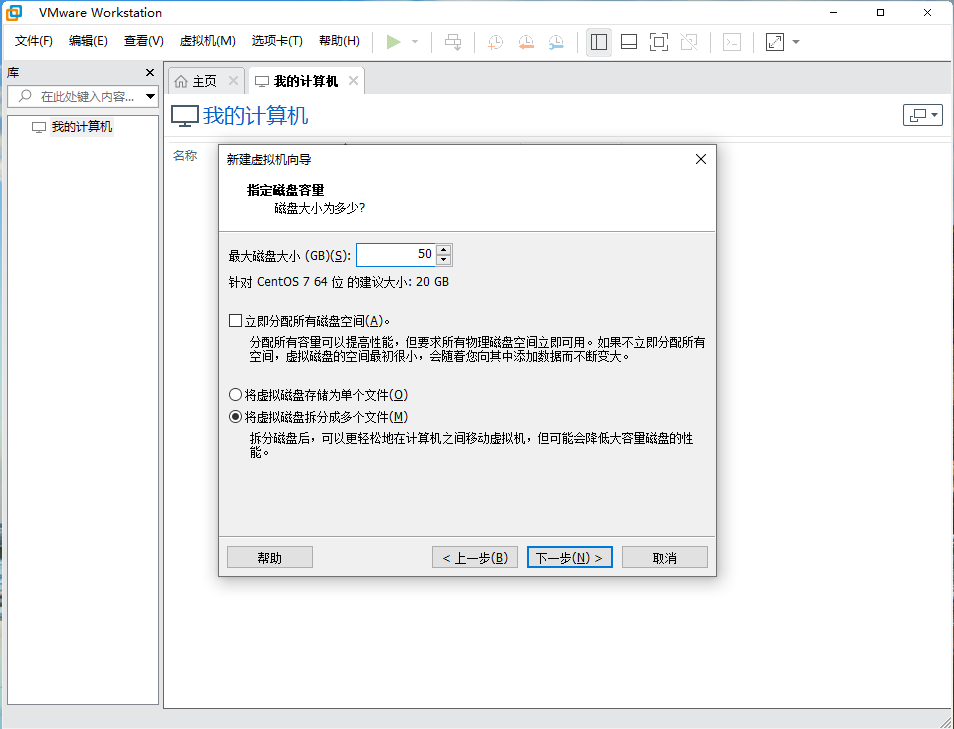Open the 编辑(E) menu
This screenshot has height=729, width=954.
click(88, 41)
